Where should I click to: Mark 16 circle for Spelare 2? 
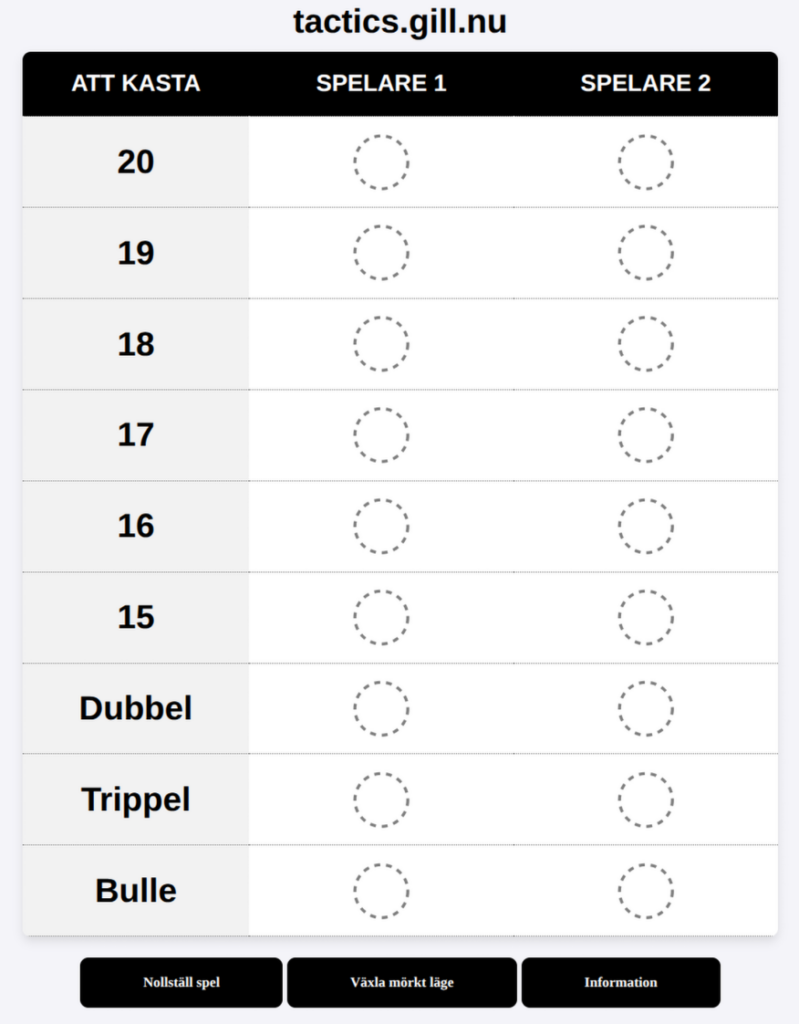pos(645,526)
